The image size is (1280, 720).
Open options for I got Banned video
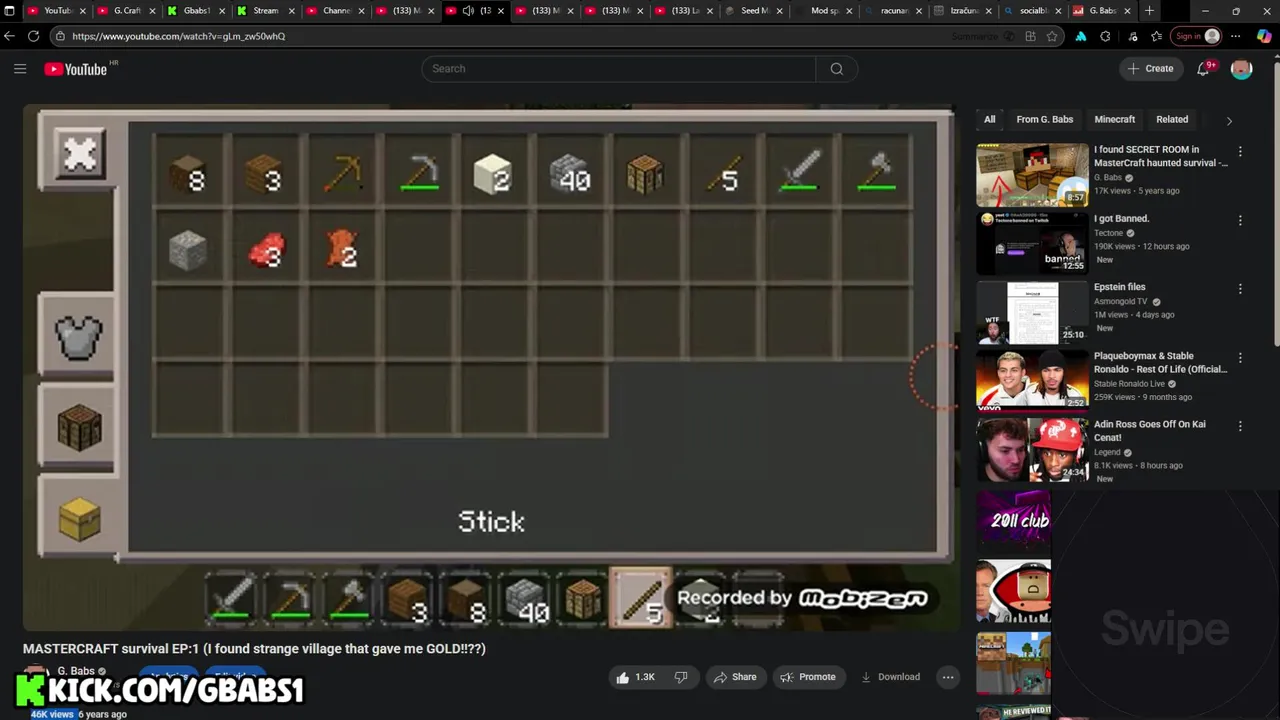click(1240, 220)
